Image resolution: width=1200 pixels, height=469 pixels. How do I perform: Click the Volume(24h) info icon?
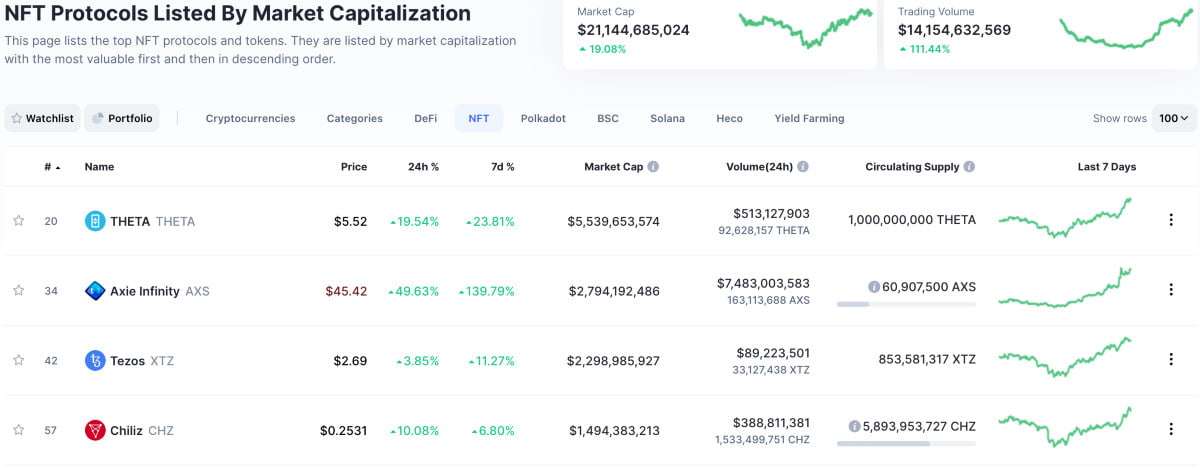click(x=803, y=167)
